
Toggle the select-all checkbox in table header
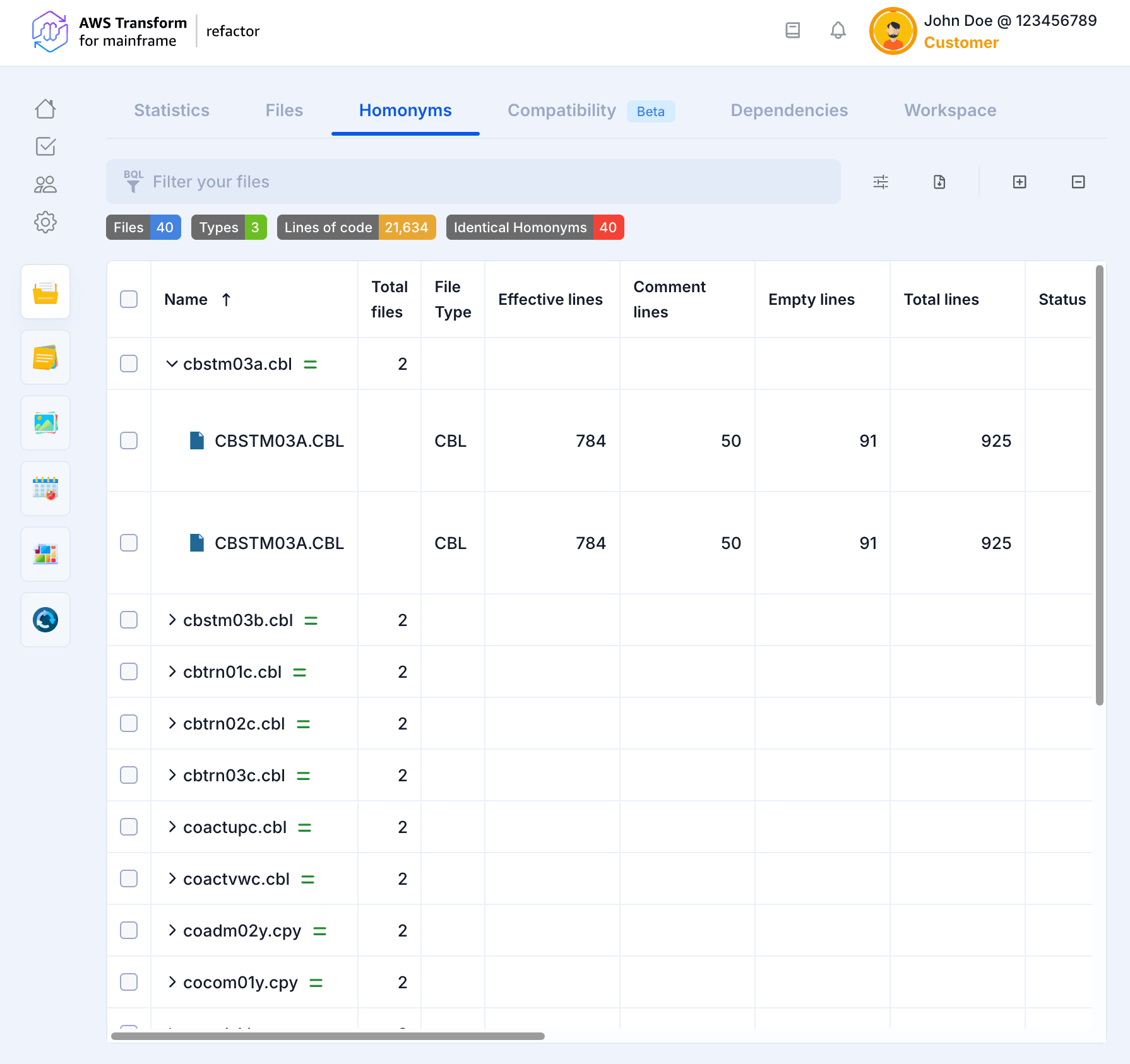pyautogui.click(x=129, y=299)
